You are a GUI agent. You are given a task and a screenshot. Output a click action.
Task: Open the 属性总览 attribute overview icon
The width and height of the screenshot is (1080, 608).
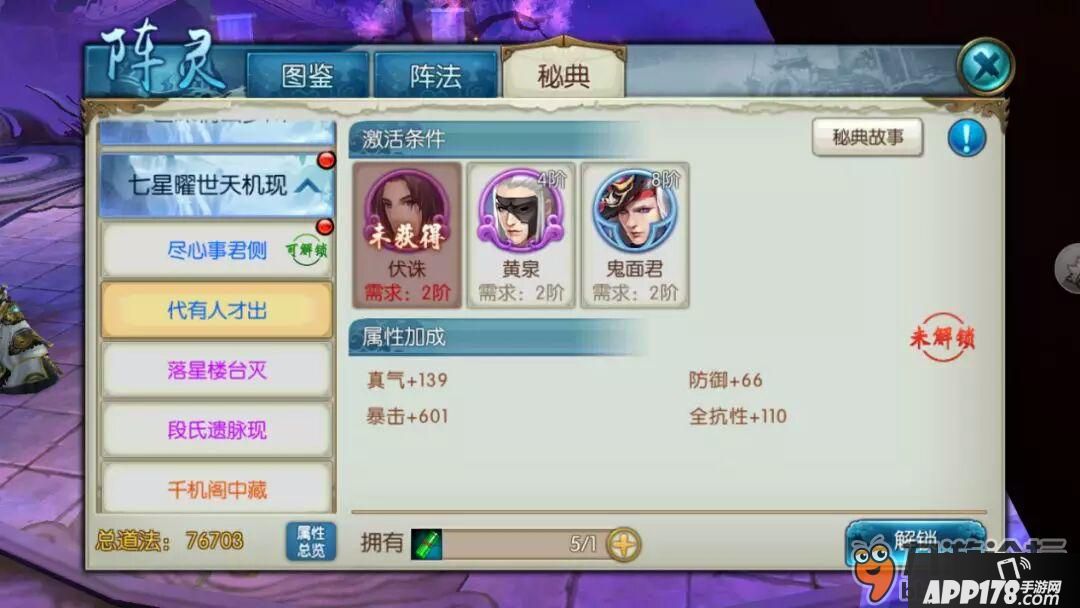(x=311, y=541)
